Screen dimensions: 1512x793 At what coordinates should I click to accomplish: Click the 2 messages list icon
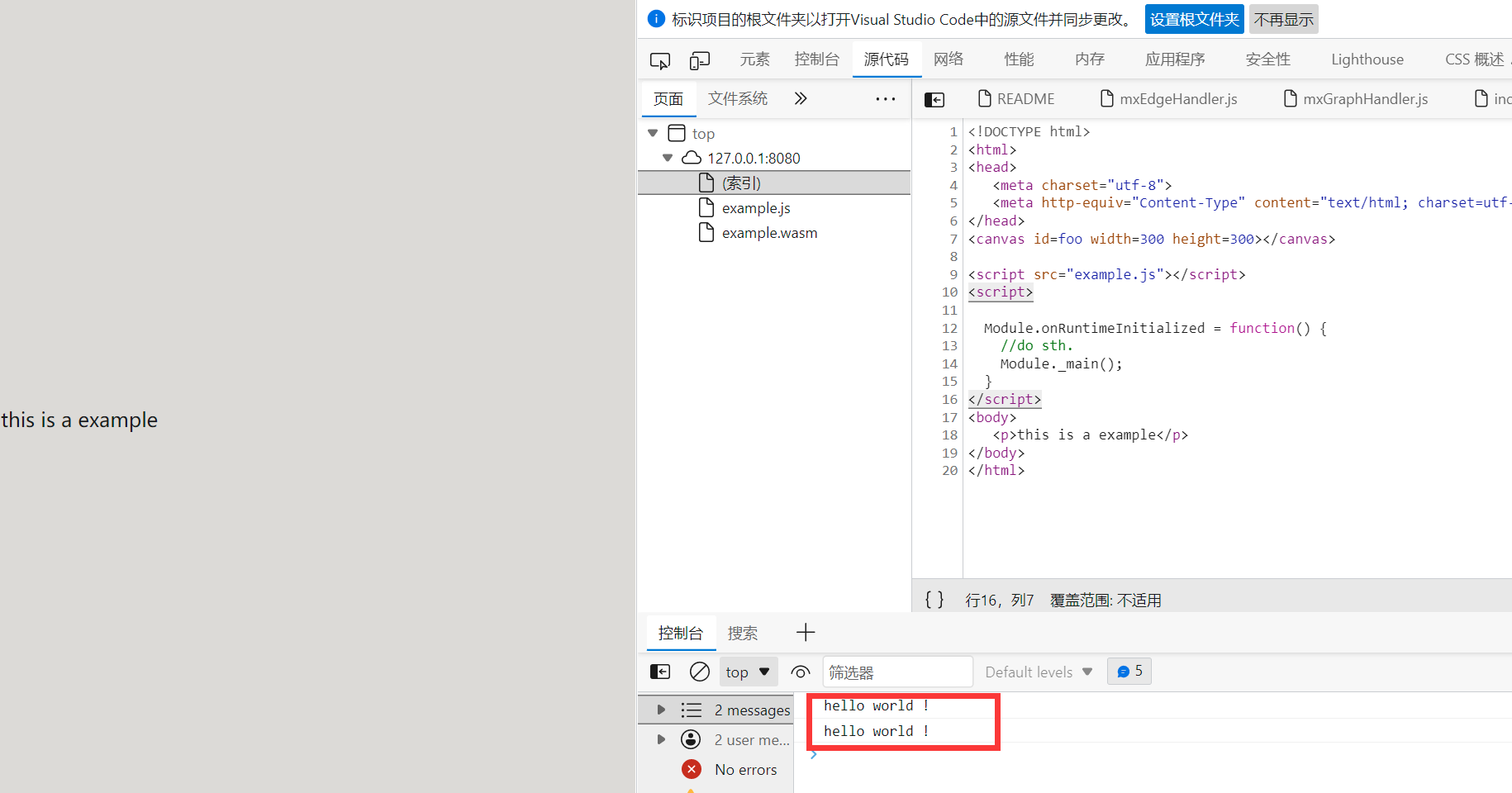pos(692,710)
